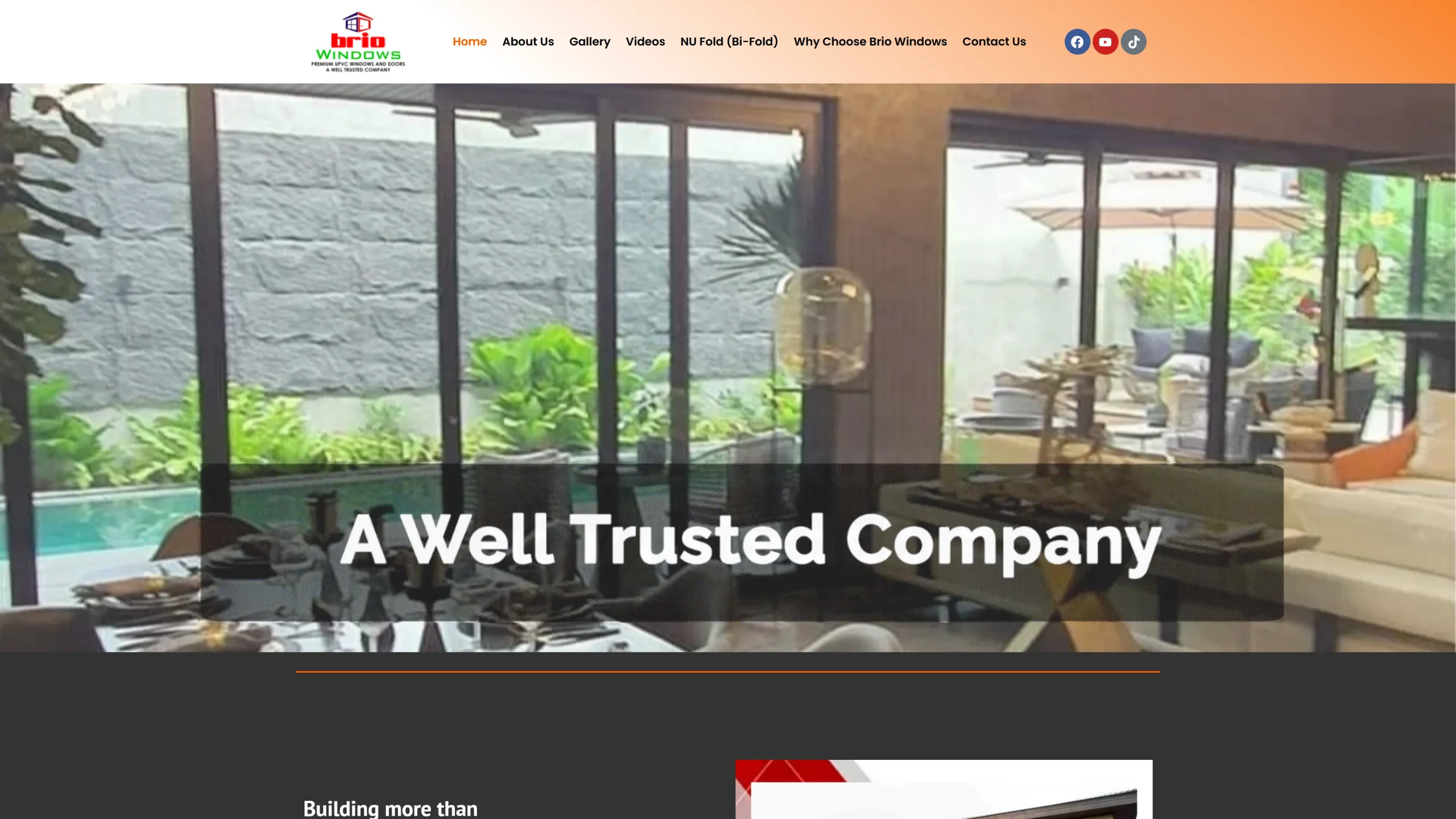The image size is (1456, 819).
Task: Open the NU Fold Bi-Fold dropdown
Action: point(728,41)
